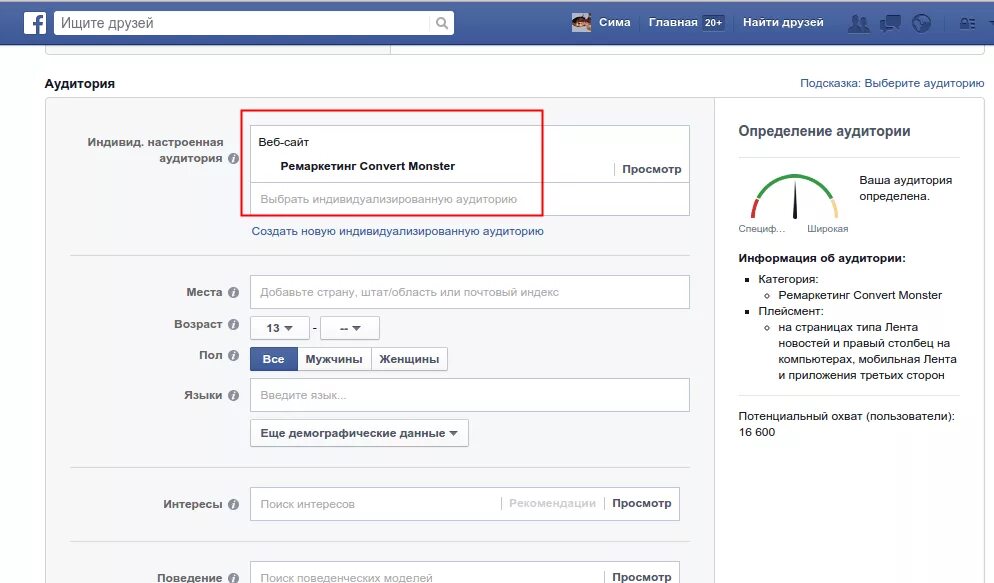Viewport: 994px width, 583px height.
Task: Click Просмотр in Поведение field
Action: pyautogui.click(x=642, y=577)
